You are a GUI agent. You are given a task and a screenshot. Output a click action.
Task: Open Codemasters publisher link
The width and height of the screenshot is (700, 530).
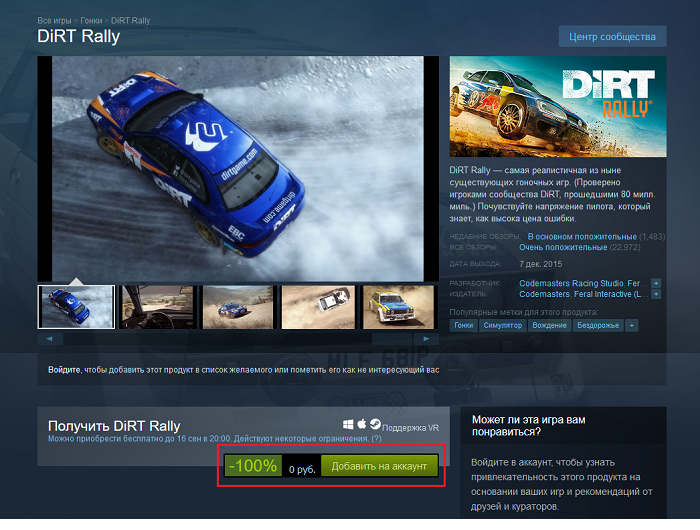[544, 294]
